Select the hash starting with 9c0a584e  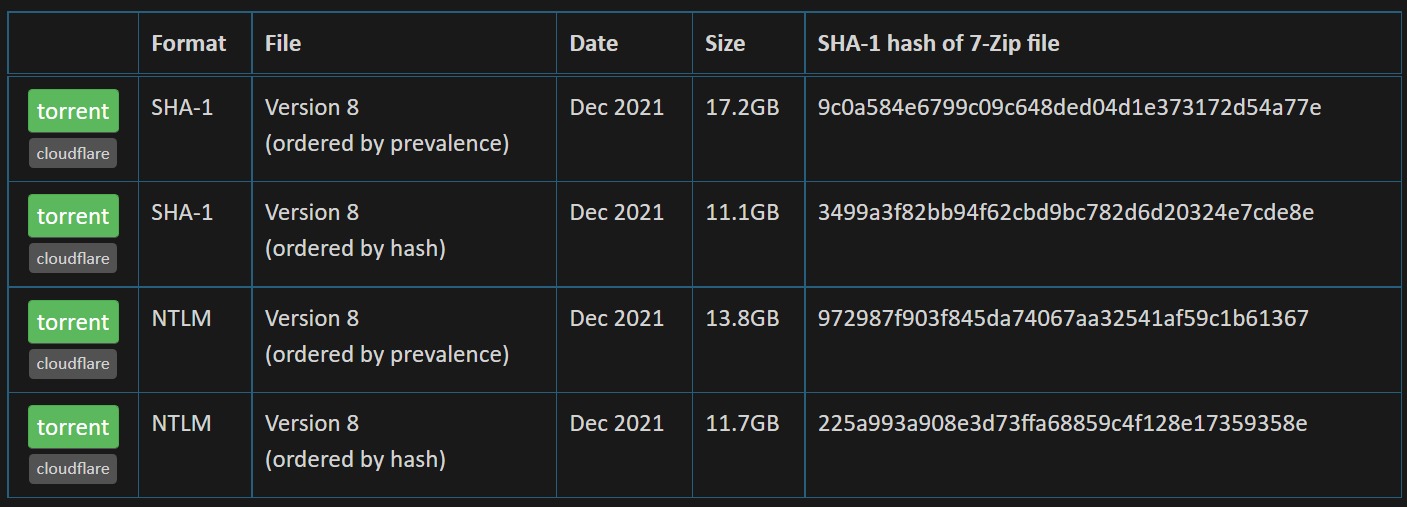coord(1069,107)
